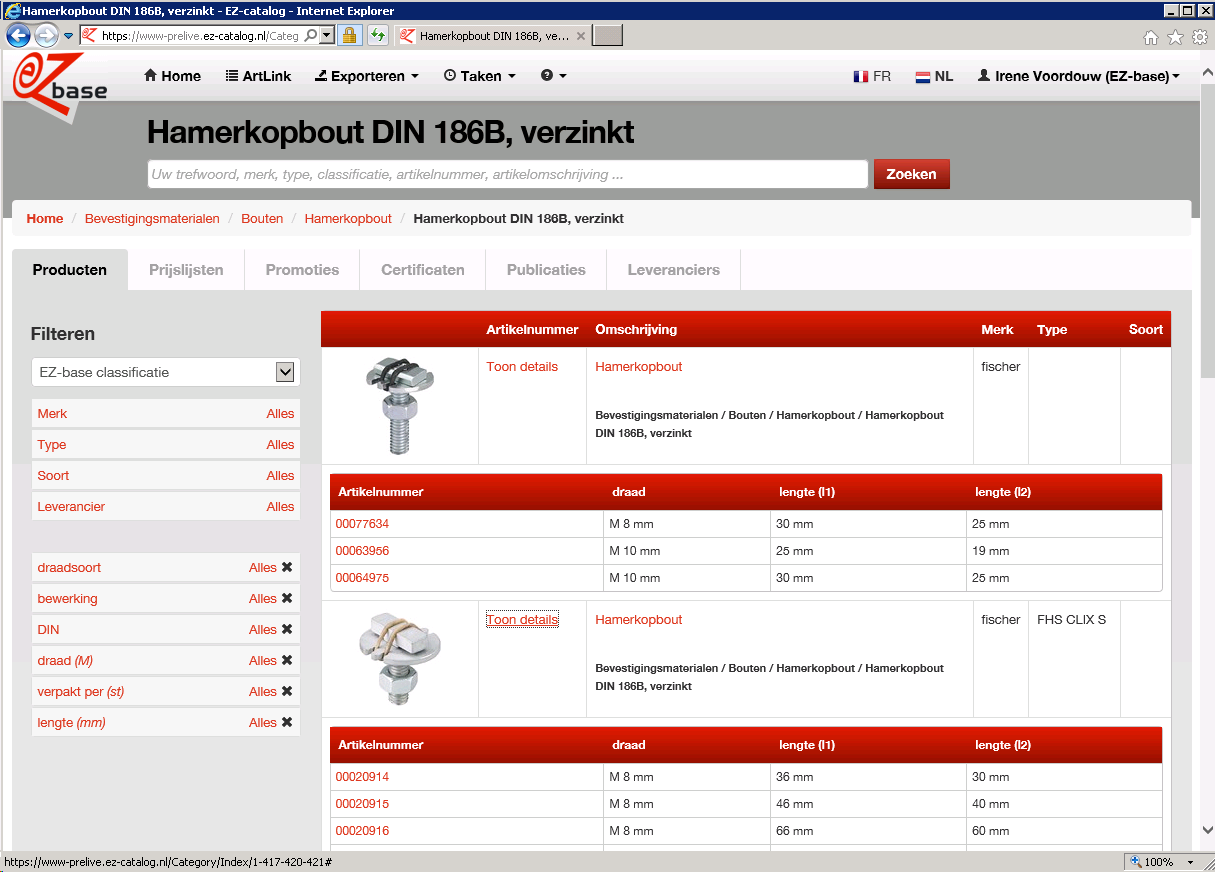This screenshot has width=1215, height=872.
Task: Open the help question mark menu
Action: tap(553, 76)
